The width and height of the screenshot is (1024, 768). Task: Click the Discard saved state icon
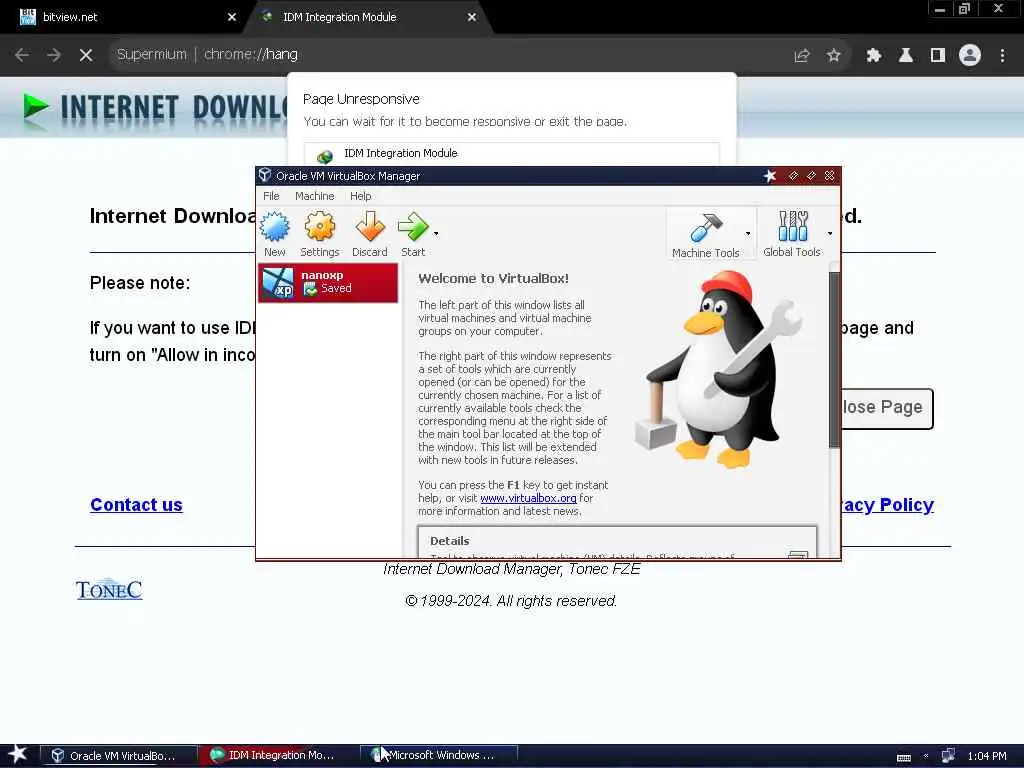click(370, 234)
